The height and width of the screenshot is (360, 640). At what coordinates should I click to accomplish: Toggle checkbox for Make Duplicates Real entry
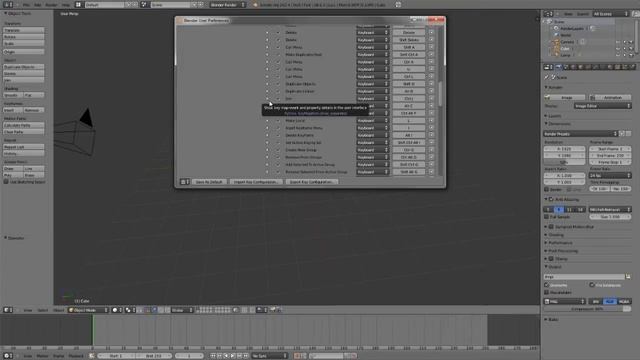pos(278,55)
